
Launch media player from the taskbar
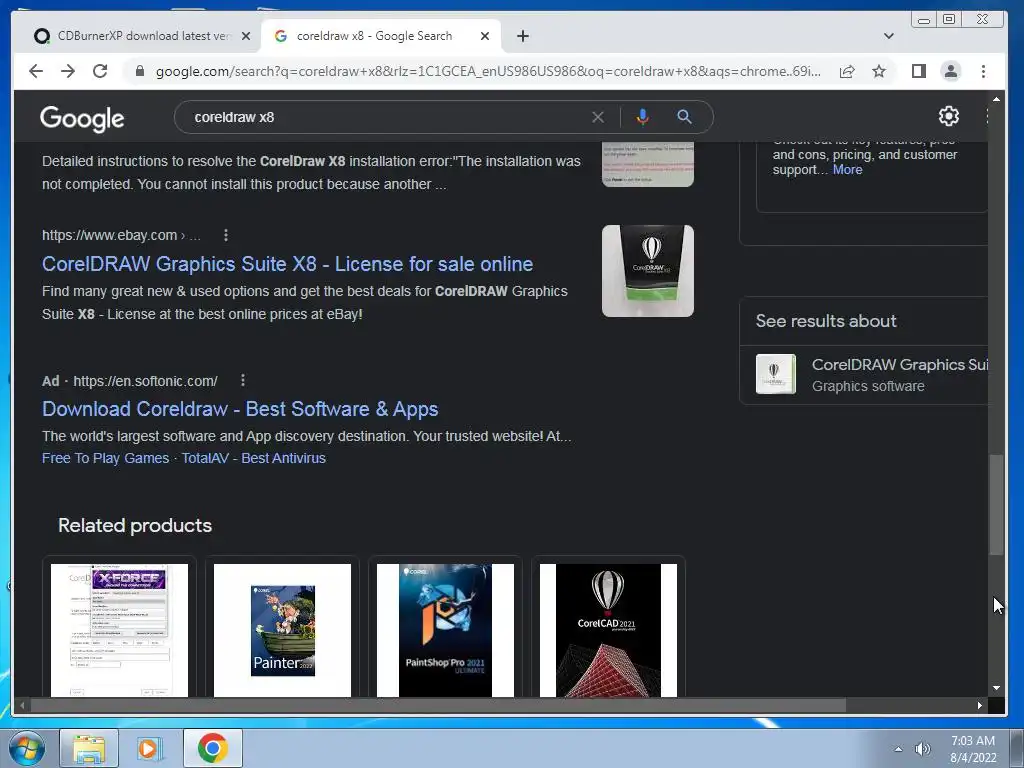[149, 748]
